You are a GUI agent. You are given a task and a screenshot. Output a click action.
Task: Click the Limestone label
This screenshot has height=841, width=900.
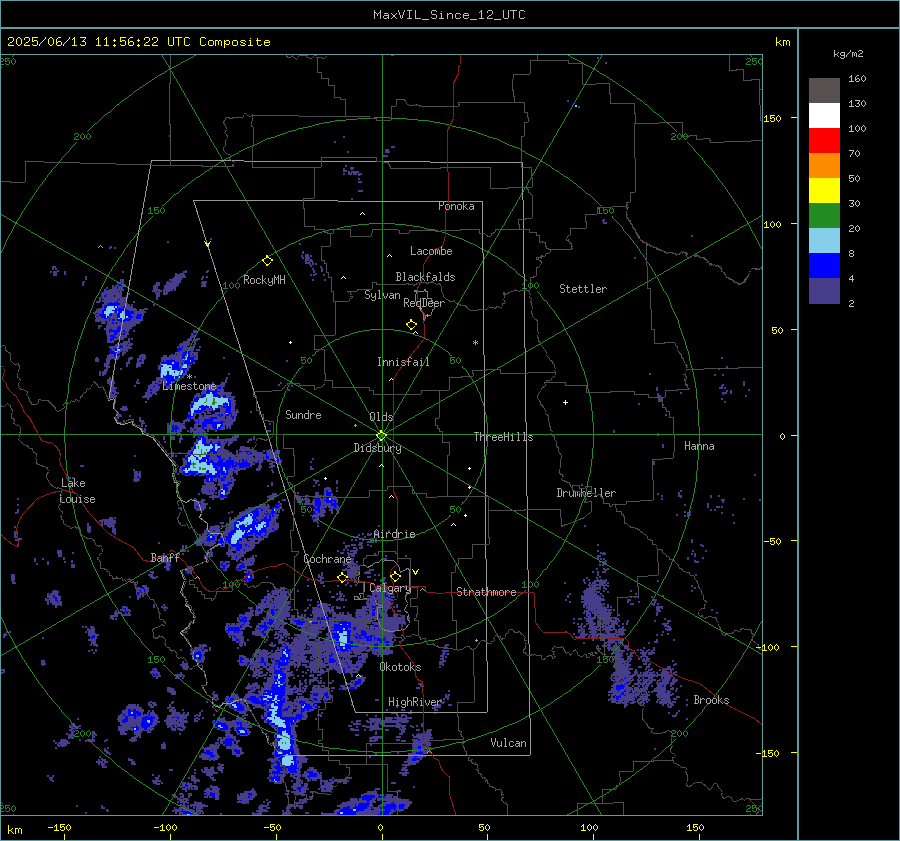point(189,386)
